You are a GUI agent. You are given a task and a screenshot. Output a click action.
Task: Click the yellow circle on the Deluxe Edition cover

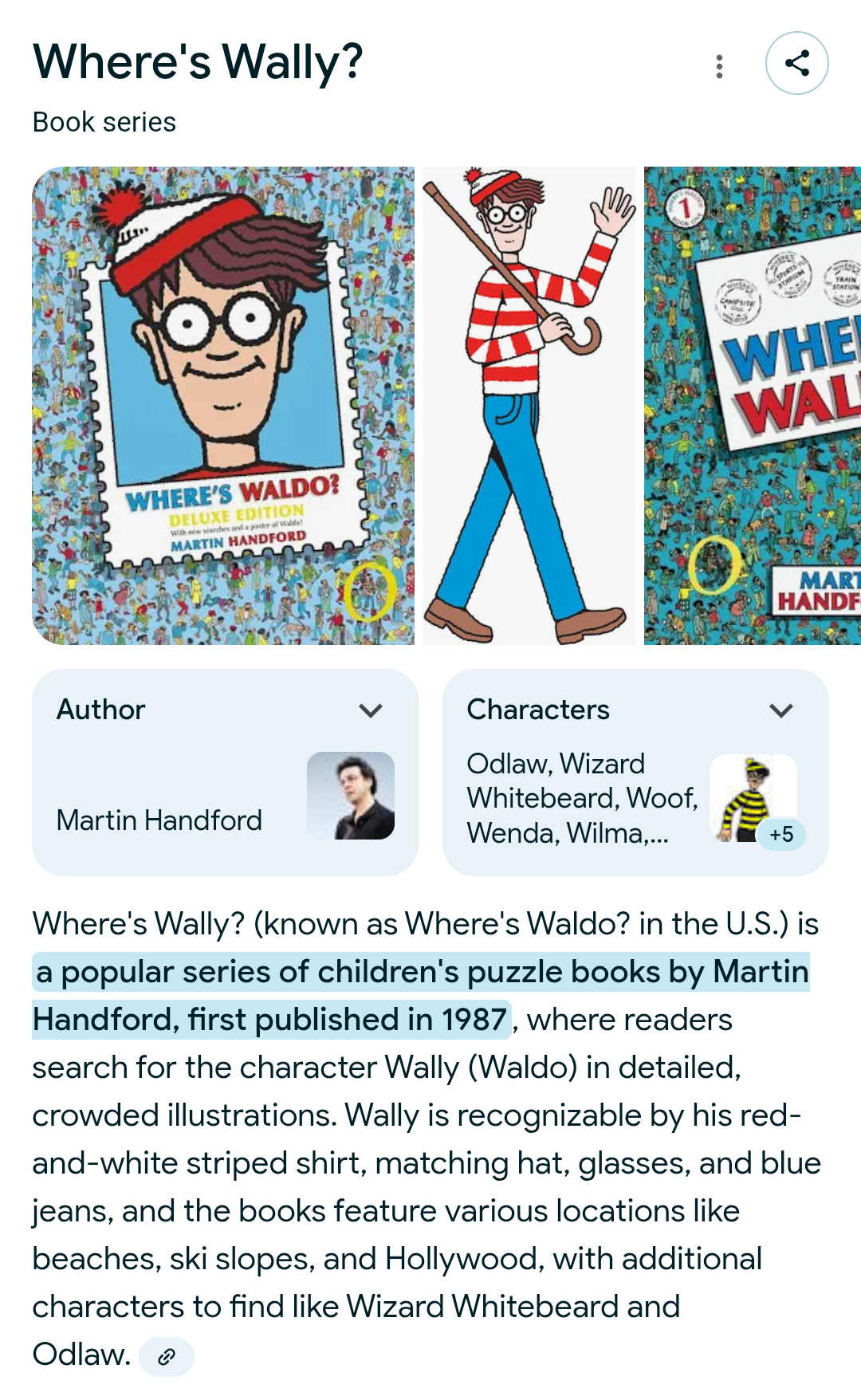click(370, 592)
